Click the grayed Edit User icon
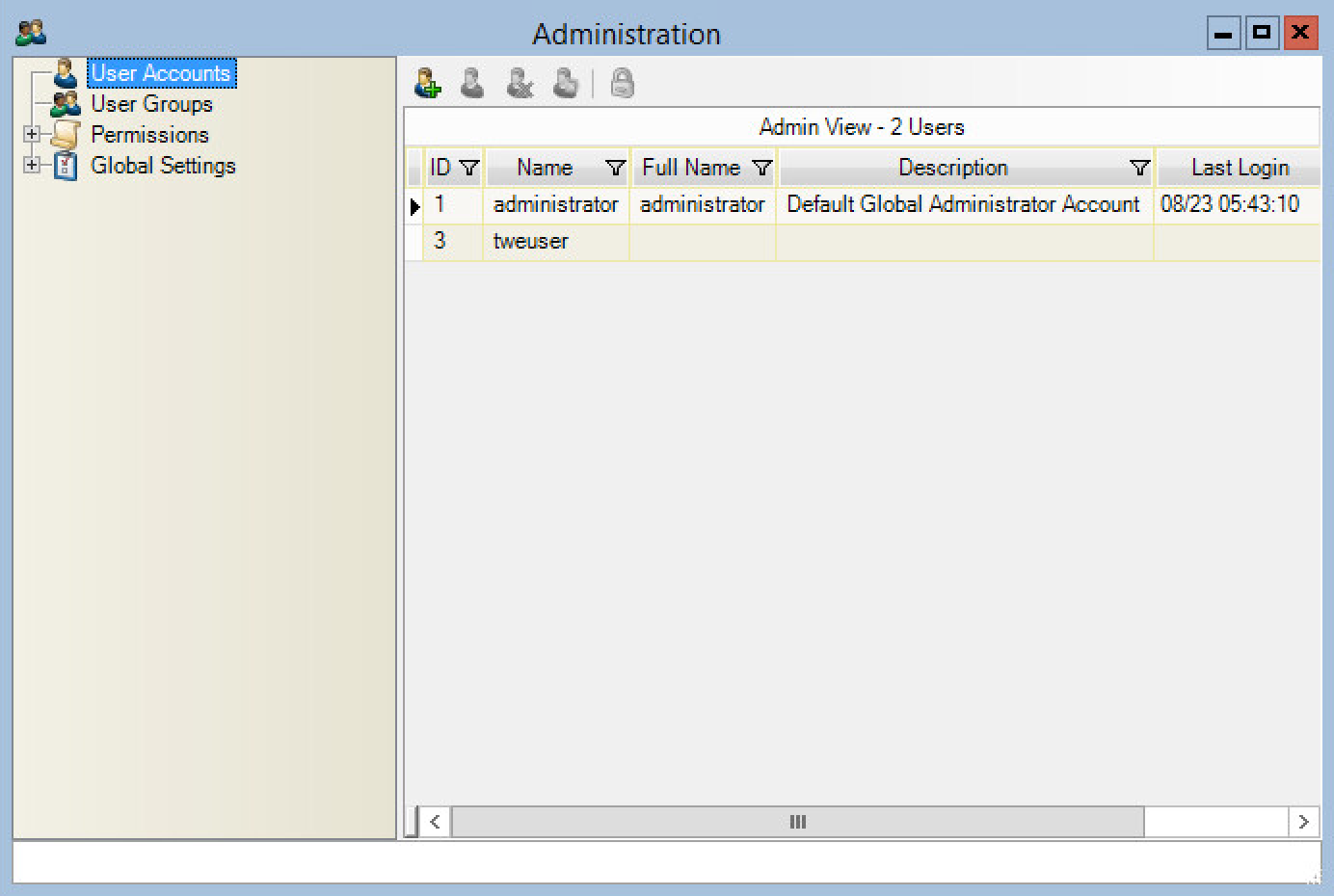This screenshot has width=1334, height=896. pos(472,84)
